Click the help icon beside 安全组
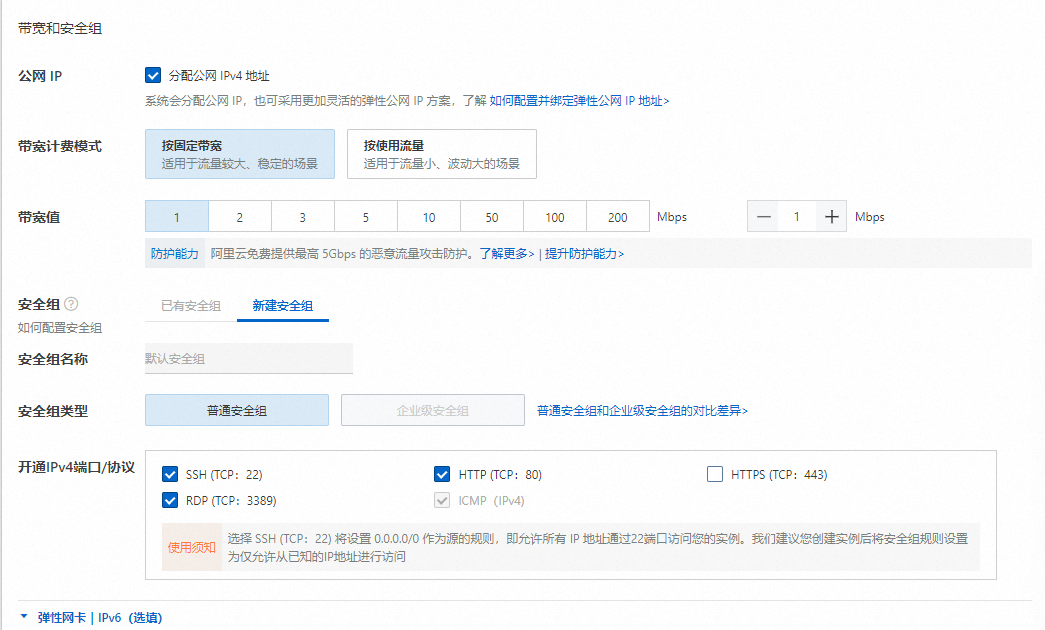Viewport: 1045px width, 630px height. tap(71, 305)
